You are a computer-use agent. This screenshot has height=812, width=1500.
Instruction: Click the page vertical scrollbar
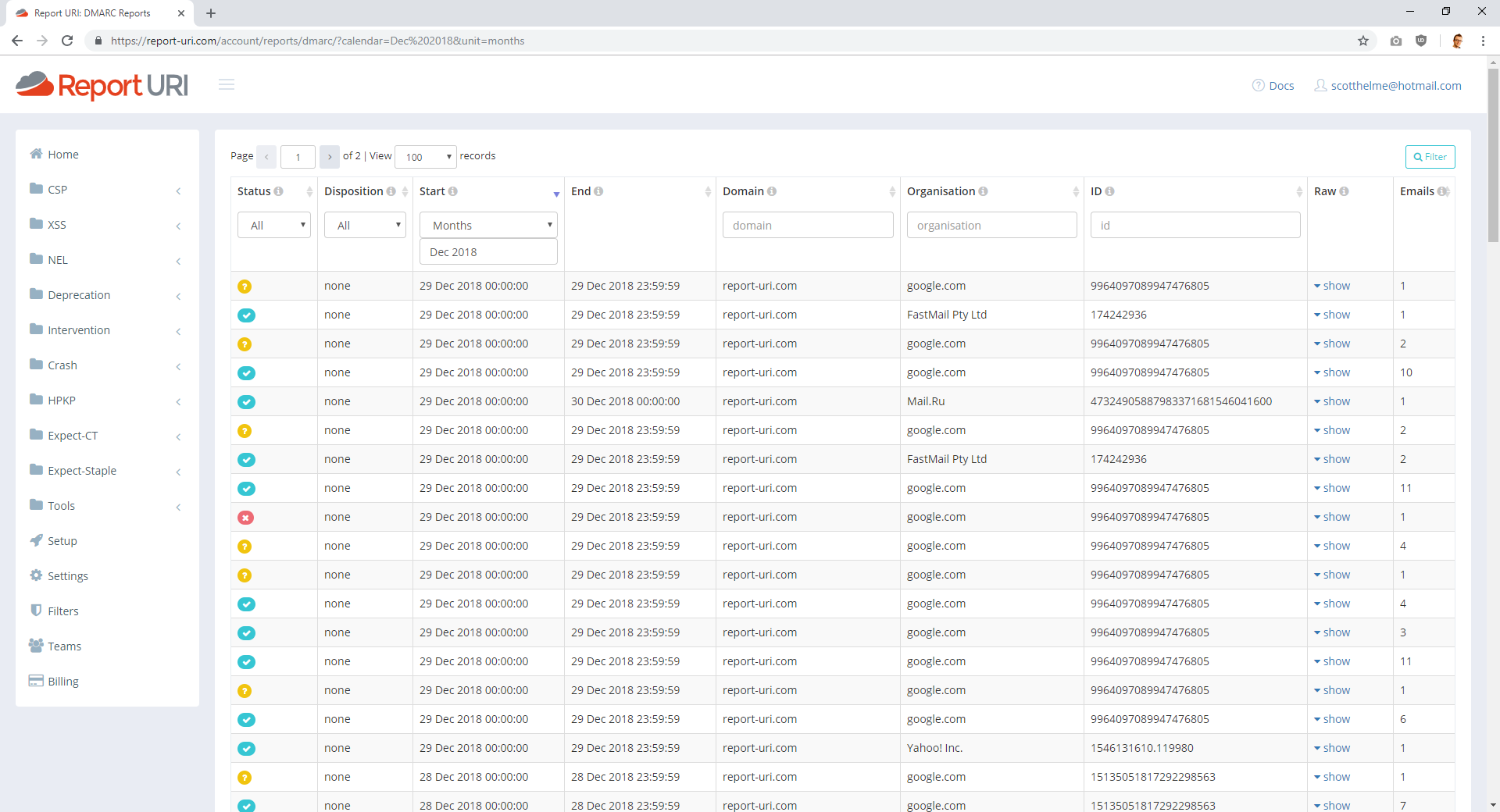click(1493, 156)
